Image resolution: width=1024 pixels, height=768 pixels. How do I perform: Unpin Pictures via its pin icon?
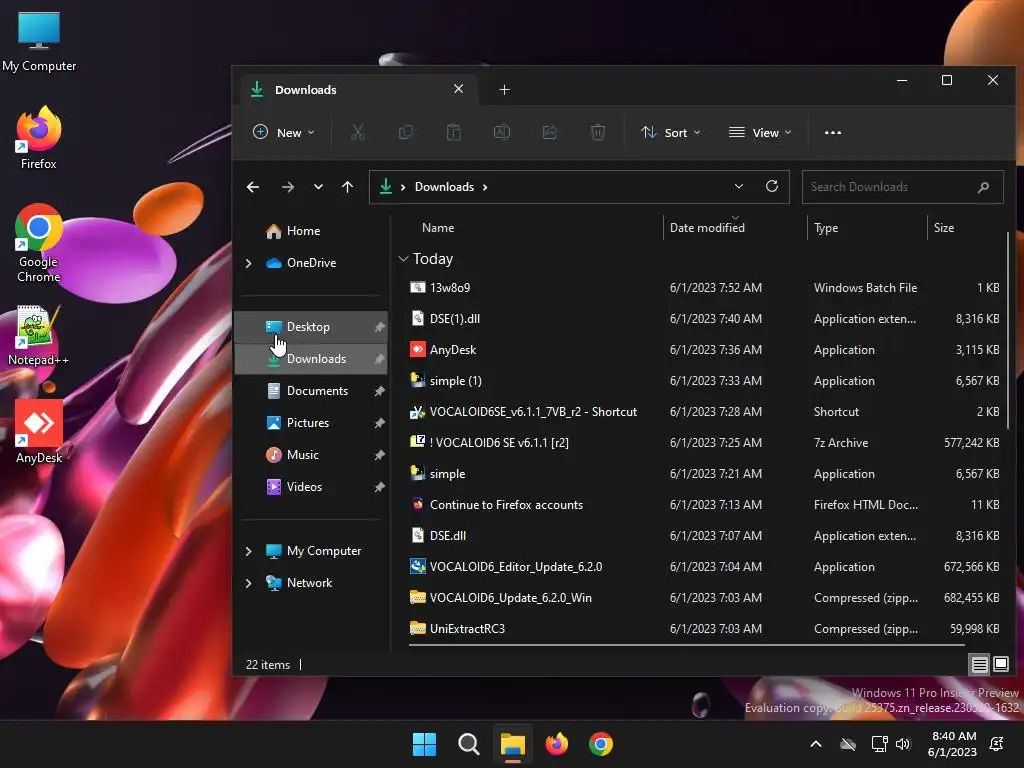(x=379, y=423)
